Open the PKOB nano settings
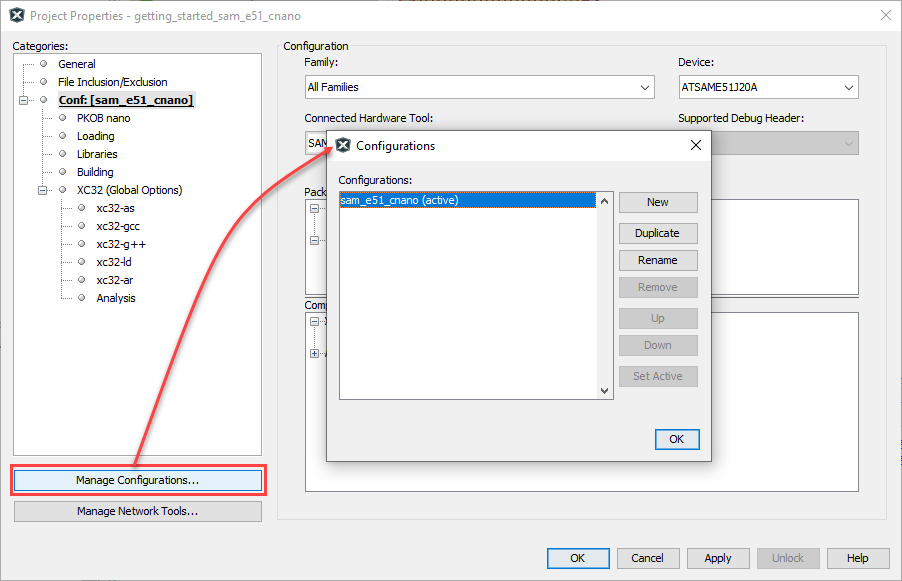This screenshot has height=581, width=902. pos(103,118)
